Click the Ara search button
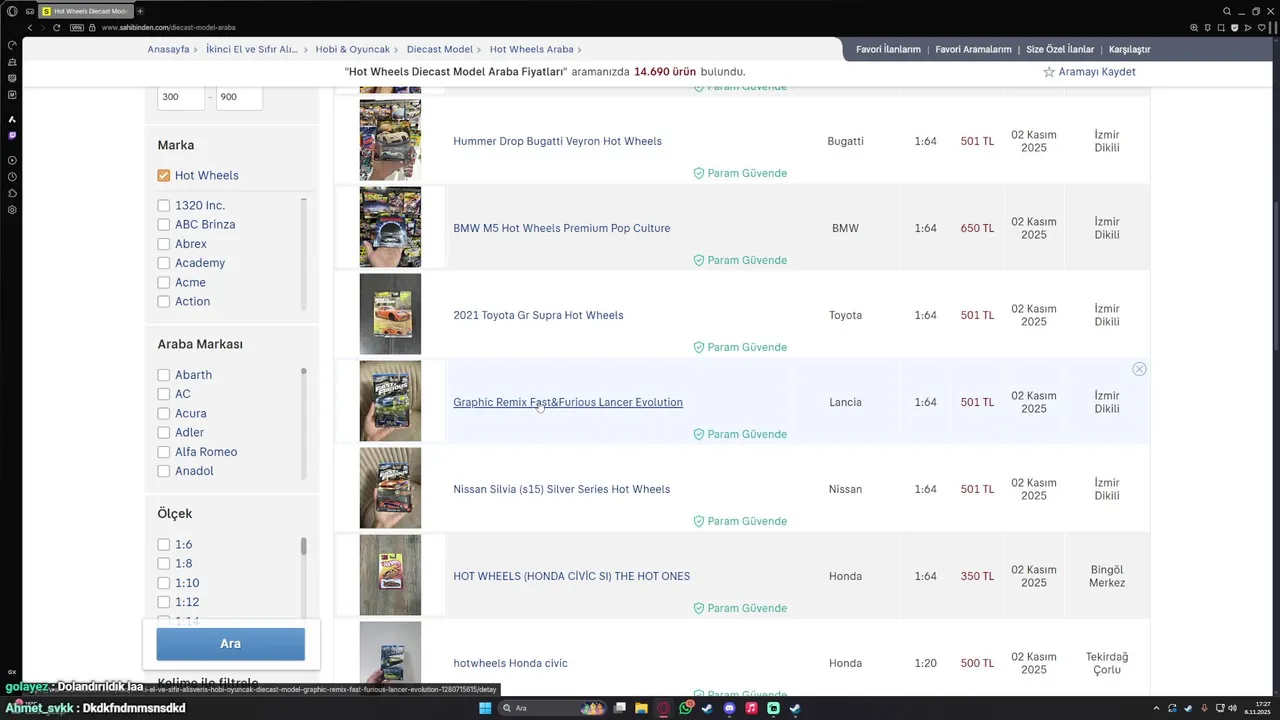The image size is (1280, 720). click(x=230, y=644)
